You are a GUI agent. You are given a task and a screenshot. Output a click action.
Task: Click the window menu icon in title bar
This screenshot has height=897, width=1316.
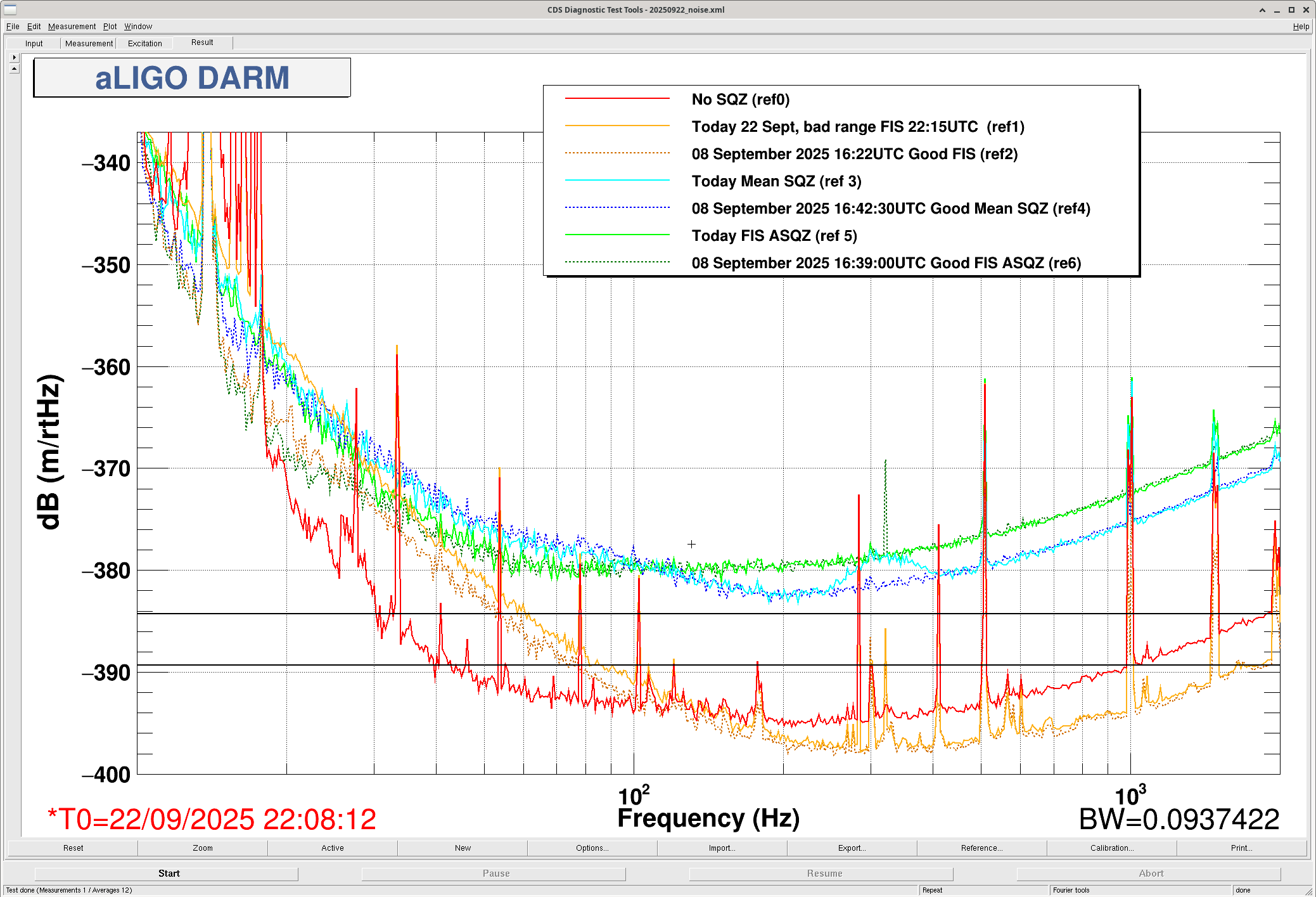click(x=10, y=10)
